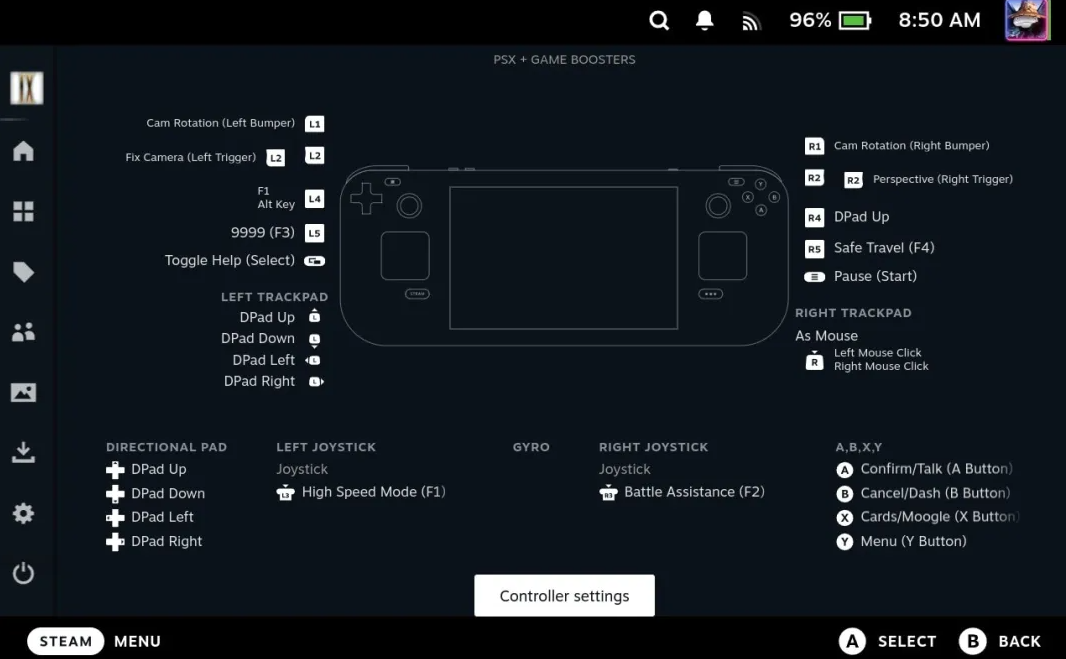Click the B button glyph beside Cancel/Dash
This screenshot has width=1066, height=659.
(844, 494)
